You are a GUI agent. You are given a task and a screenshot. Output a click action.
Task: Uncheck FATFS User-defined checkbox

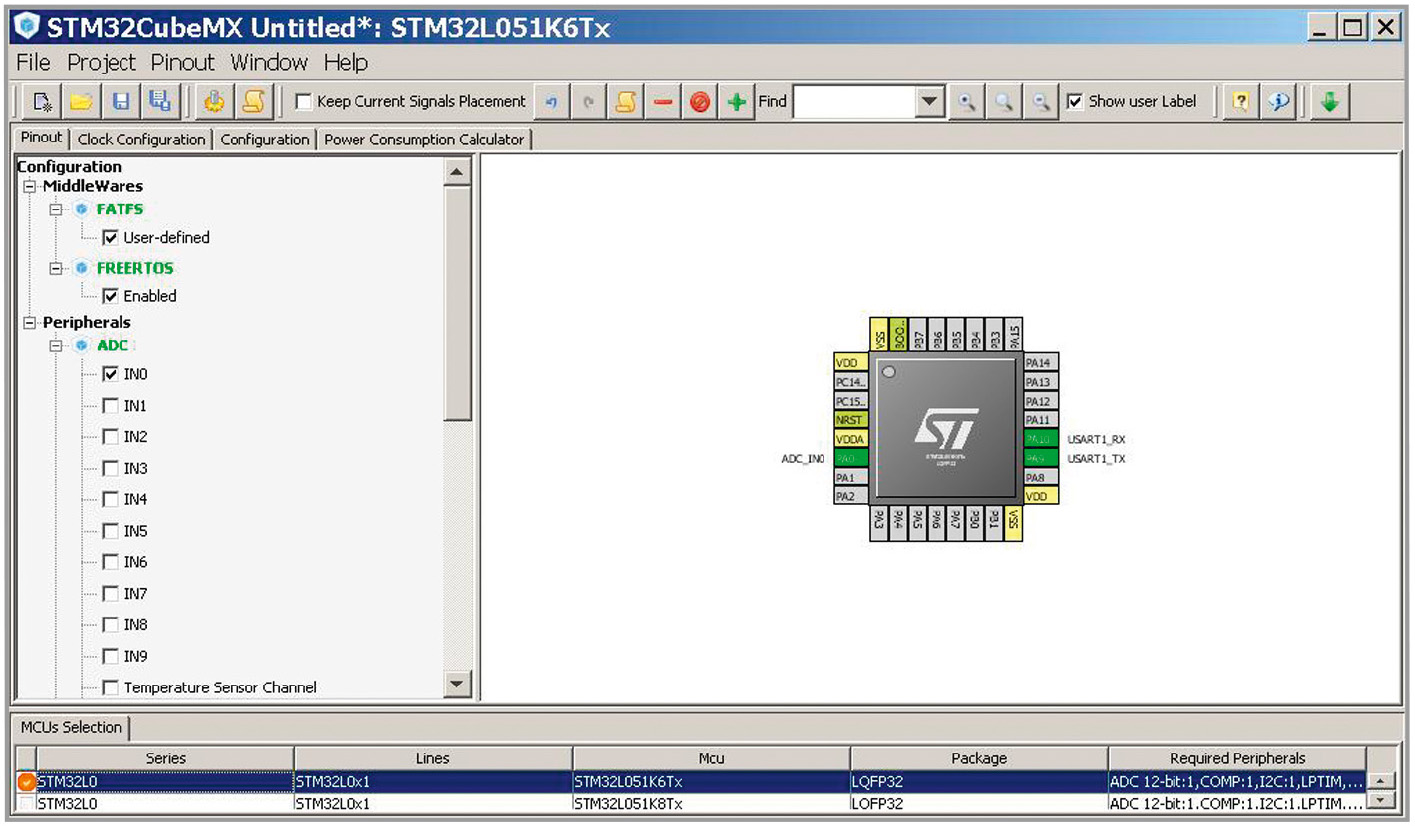tap(111, 238)
